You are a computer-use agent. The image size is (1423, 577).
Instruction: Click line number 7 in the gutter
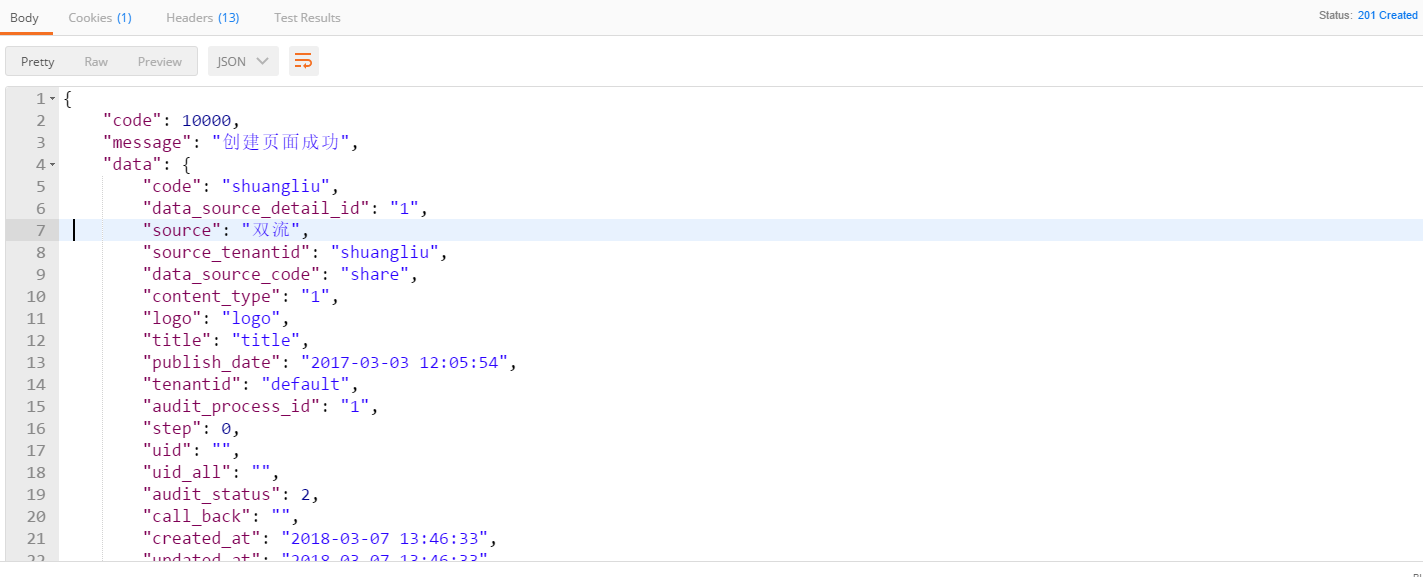tap(40, 231)
